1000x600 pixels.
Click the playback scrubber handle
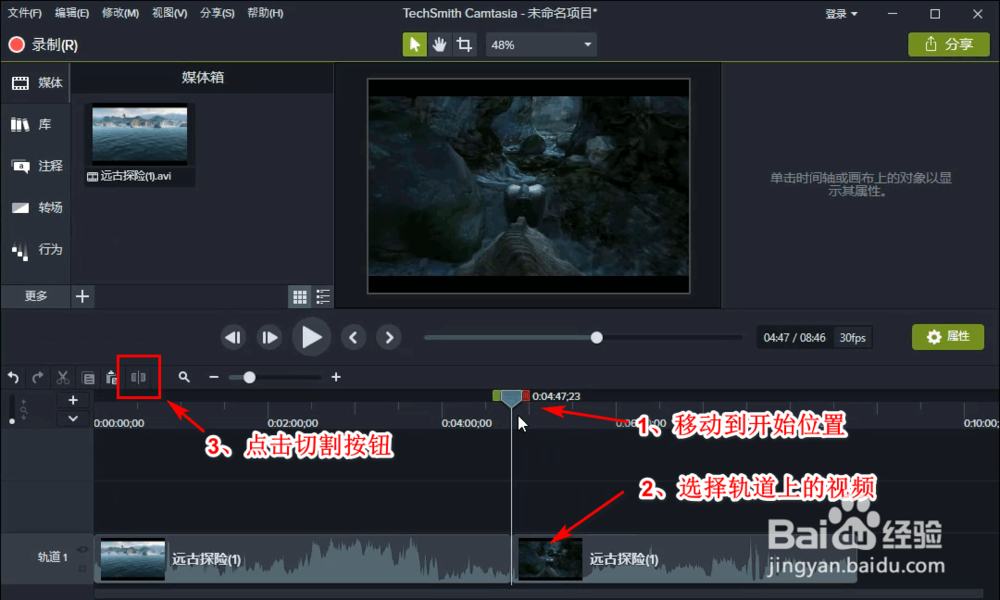click(596, 337)
